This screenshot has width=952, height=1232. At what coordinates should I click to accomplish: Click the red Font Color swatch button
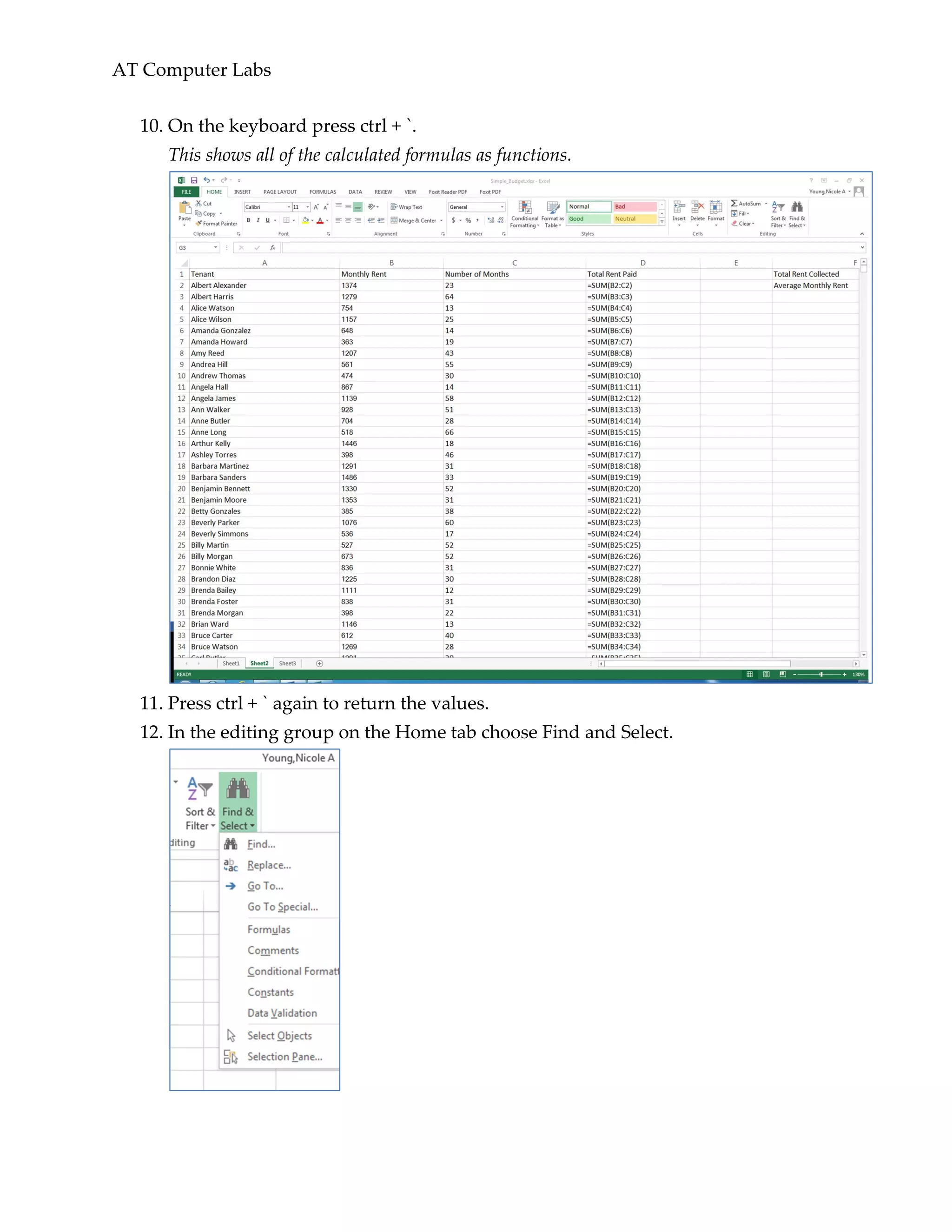click(320, 220)
